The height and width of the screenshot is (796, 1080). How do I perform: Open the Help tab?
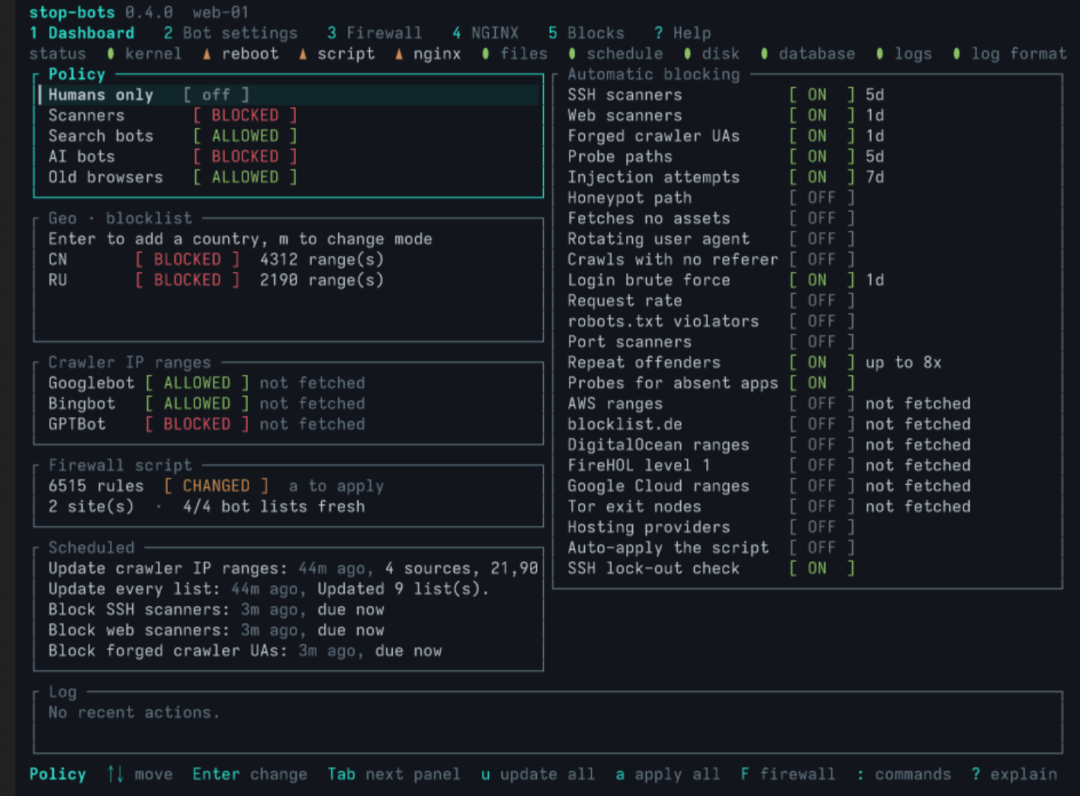tap(682, 33)
